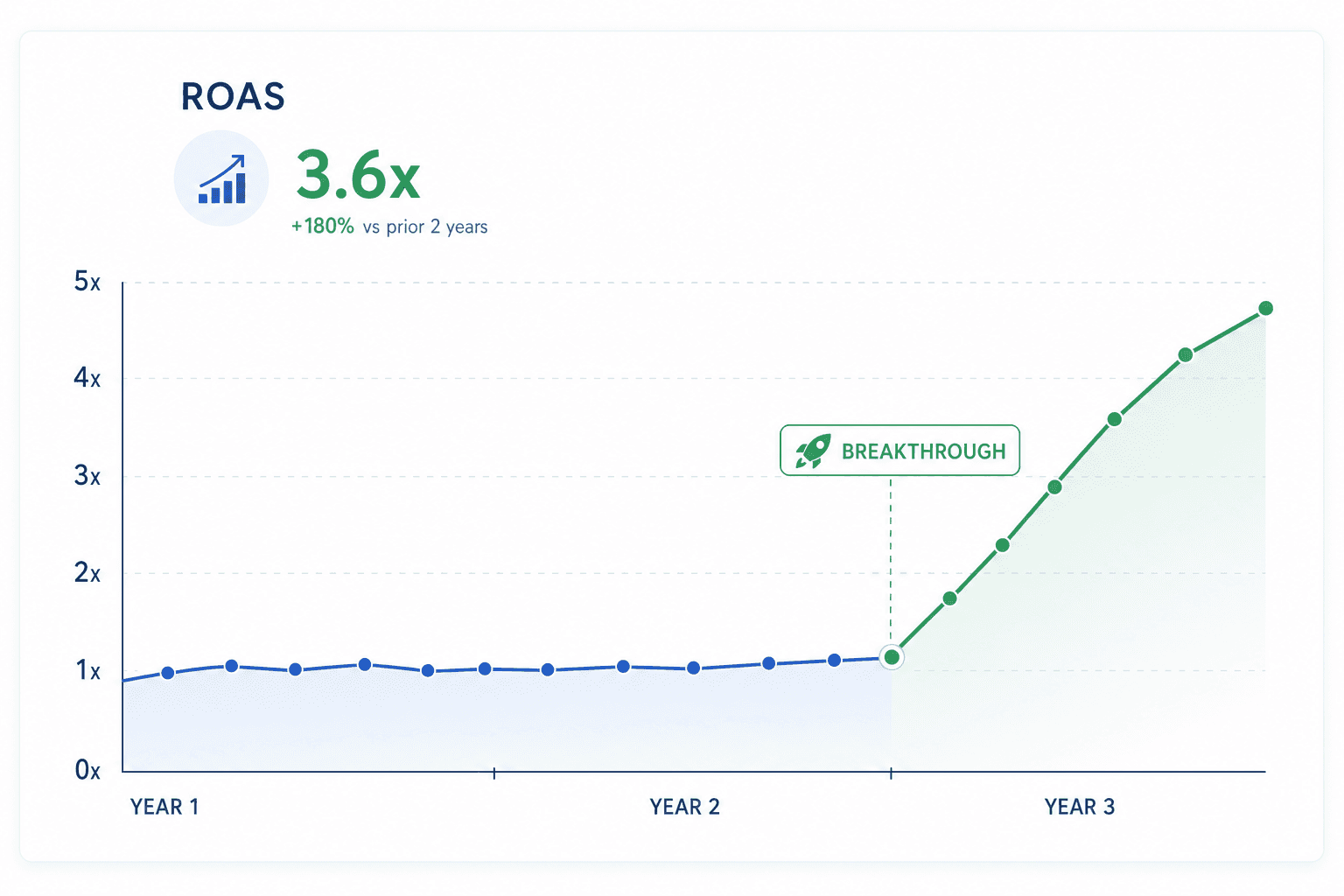
Task: Select the YEAR 3 axis label
Action: click(1080, 807)
